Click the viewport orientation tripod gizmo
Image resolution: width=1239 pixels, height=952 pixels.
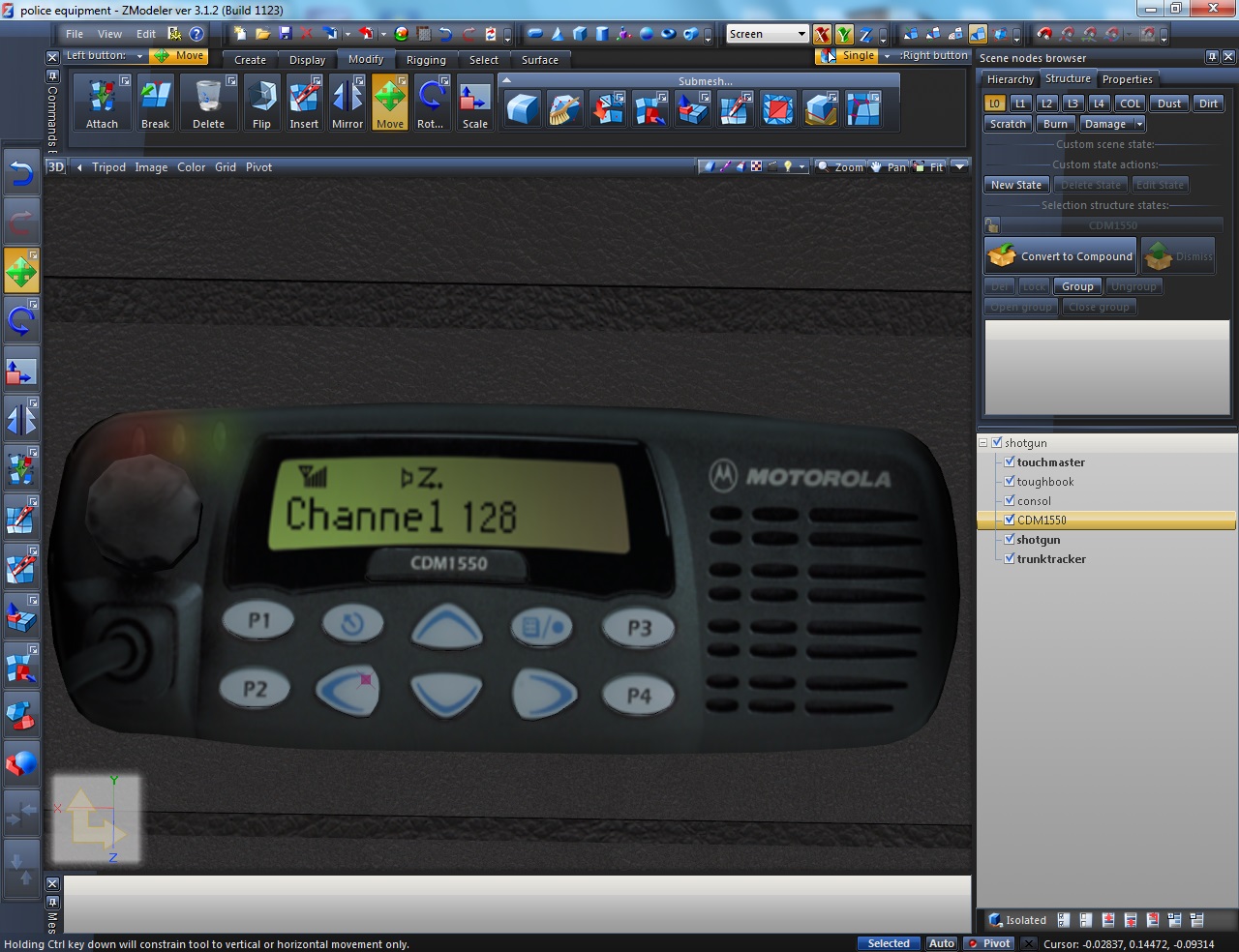point(96,818)
